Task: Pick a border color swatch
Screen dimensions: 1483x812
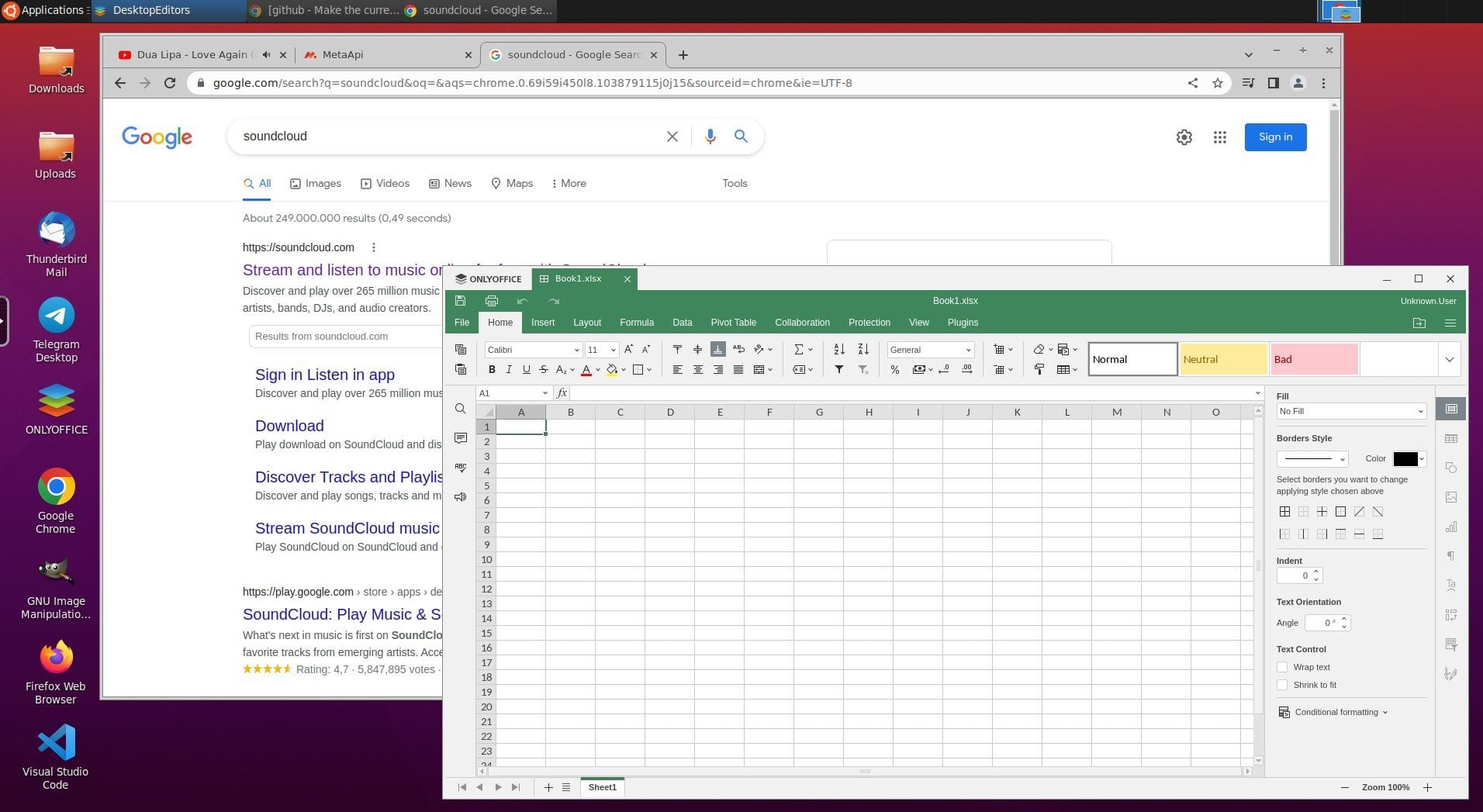Action: pyautogui.click(x=1407, y=458)
